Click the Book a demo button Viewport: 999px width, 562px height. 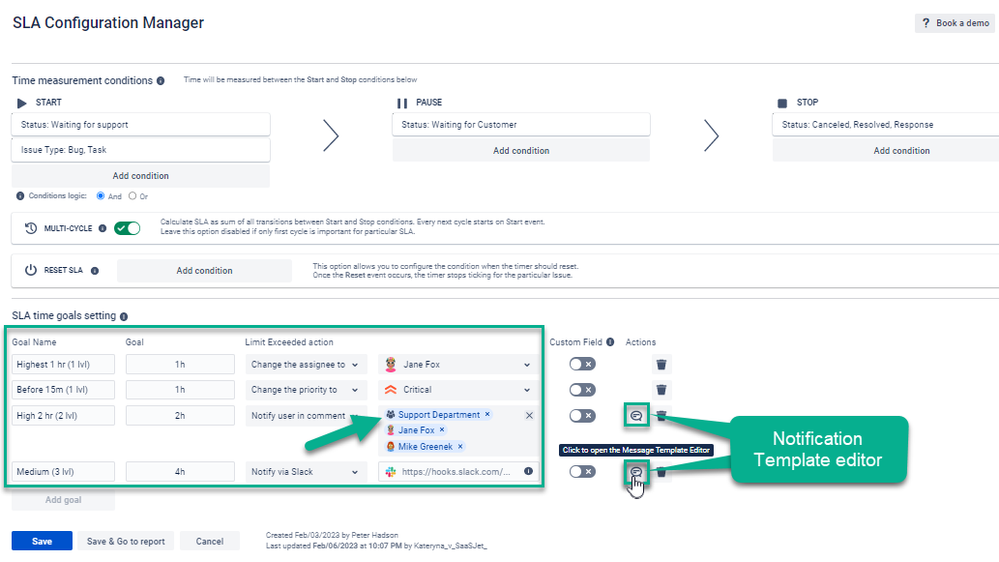(956, 23)
